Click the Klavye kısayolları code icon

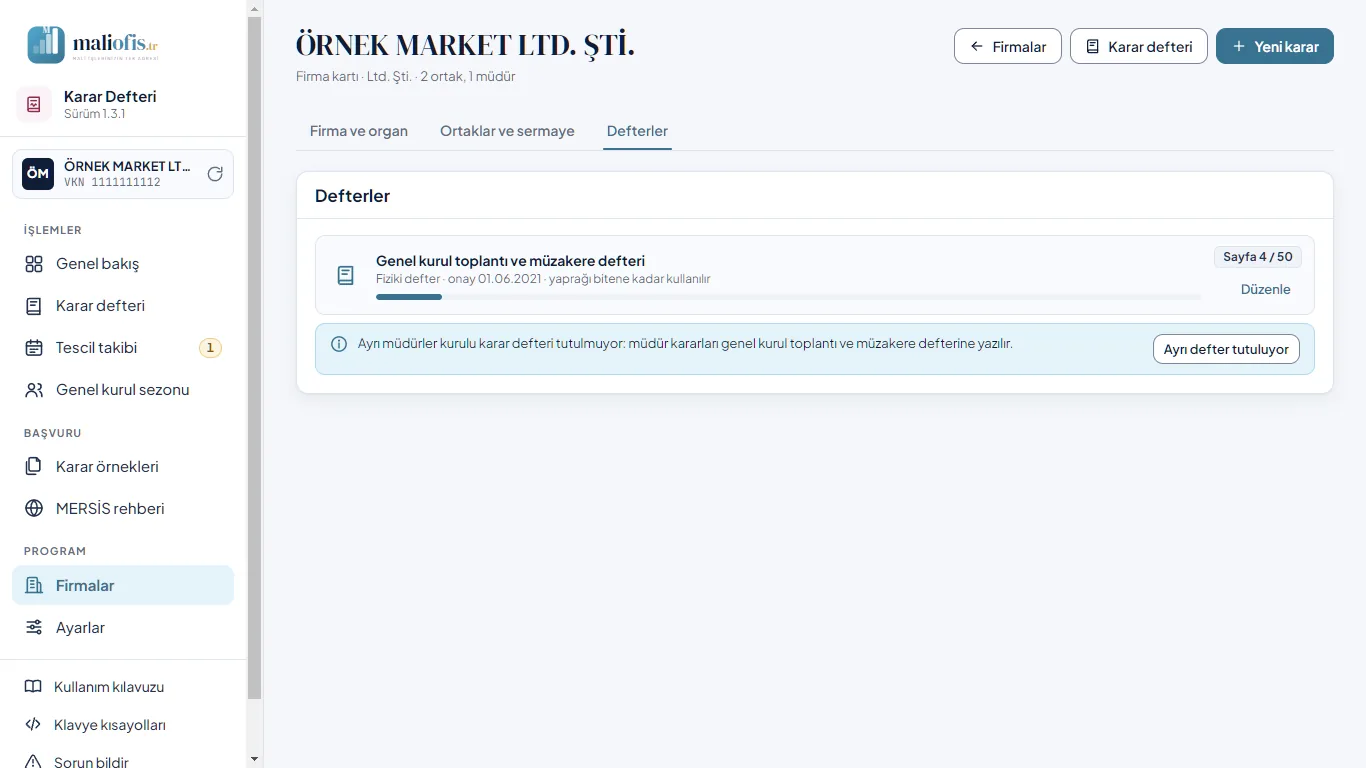point(33,725)
